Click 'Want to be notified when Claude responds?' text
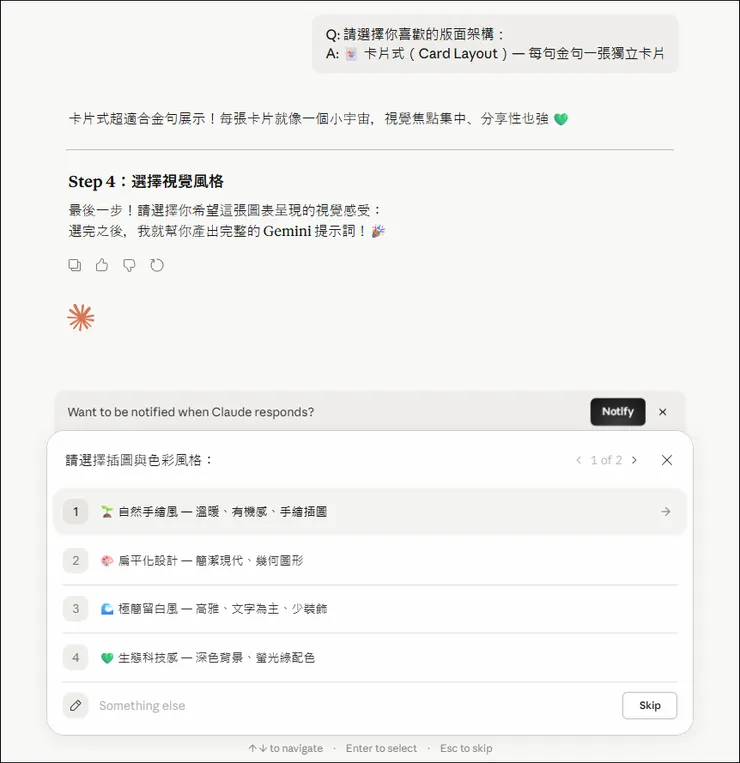Viewport: 740px width, 763px height. (191, 412)
